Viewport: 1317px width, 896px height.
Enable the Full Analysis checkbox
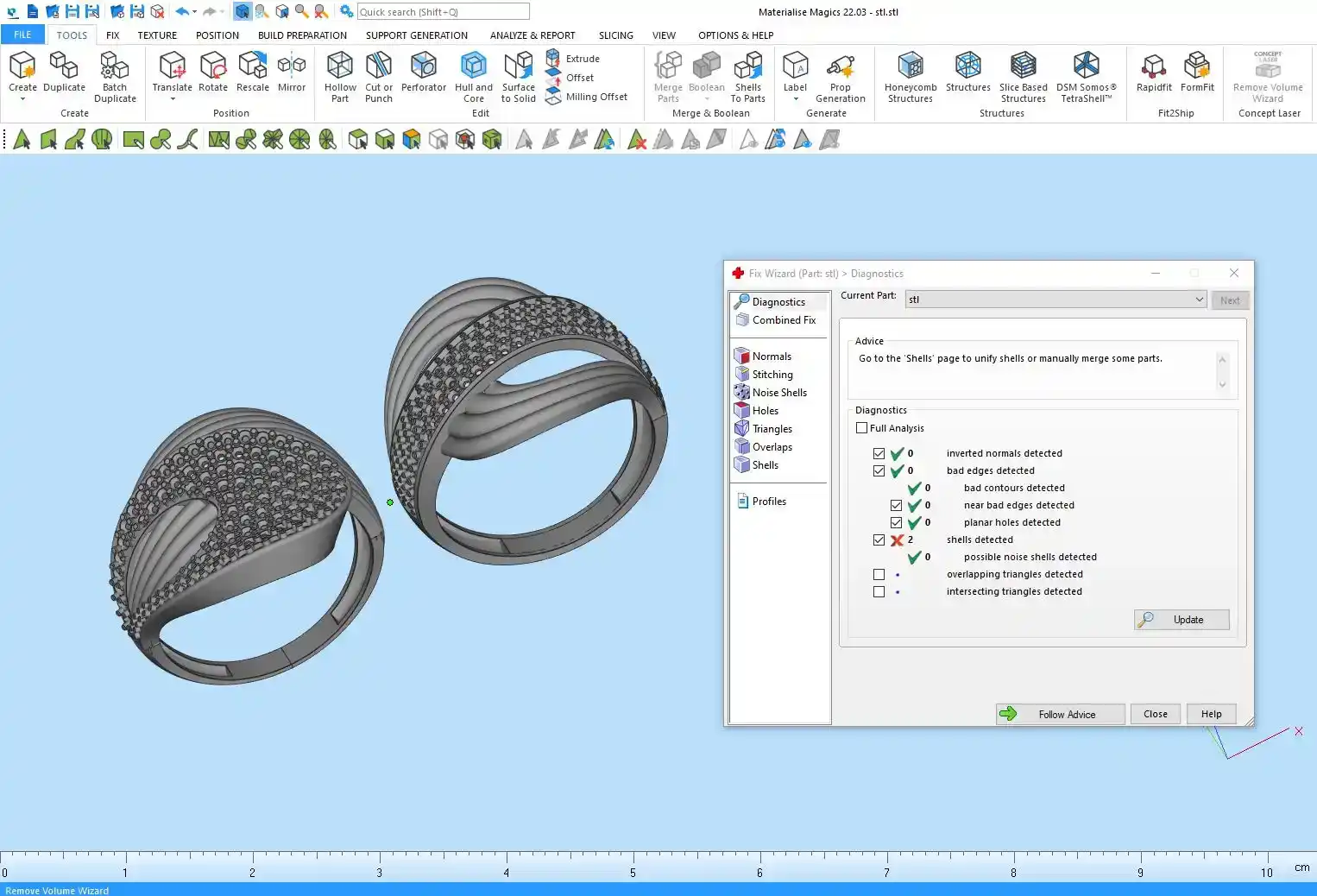pos(861,428)
